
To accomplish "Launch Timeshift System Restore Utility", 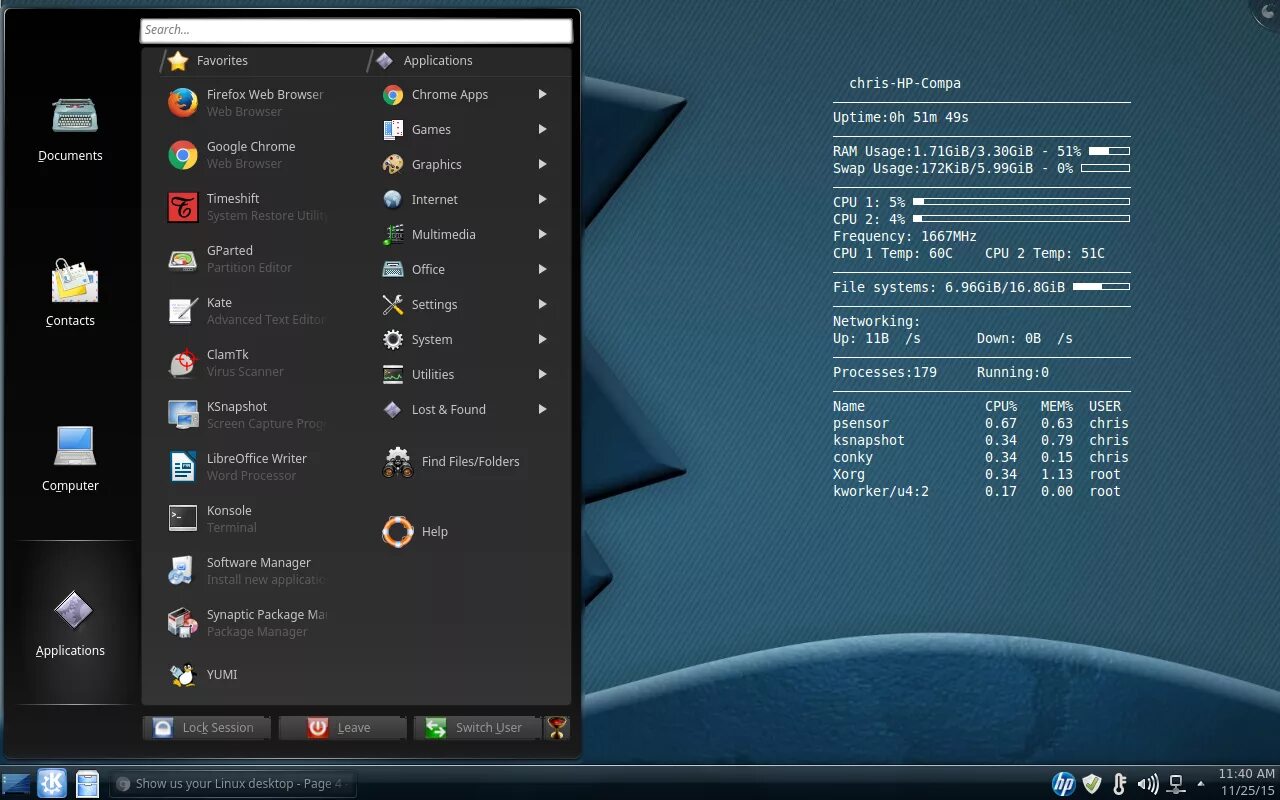I will pos(246,206).
